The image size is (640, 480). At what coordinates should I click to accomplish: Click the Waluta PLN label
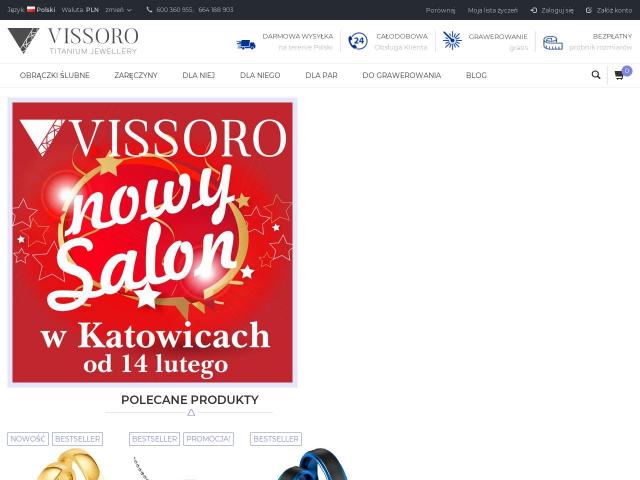tap(80, 9)
